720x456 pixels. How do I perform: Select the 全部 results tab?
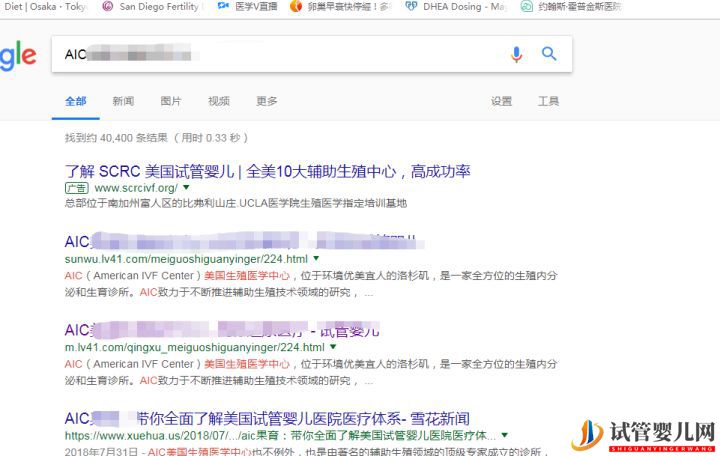(x=76, y=101)
